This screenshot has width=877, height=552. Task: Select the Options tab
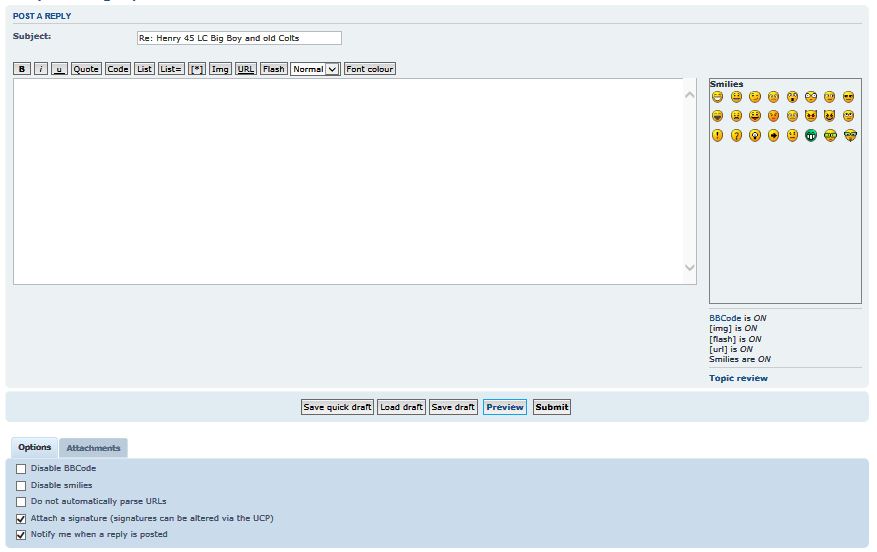[x=35, y=447]
